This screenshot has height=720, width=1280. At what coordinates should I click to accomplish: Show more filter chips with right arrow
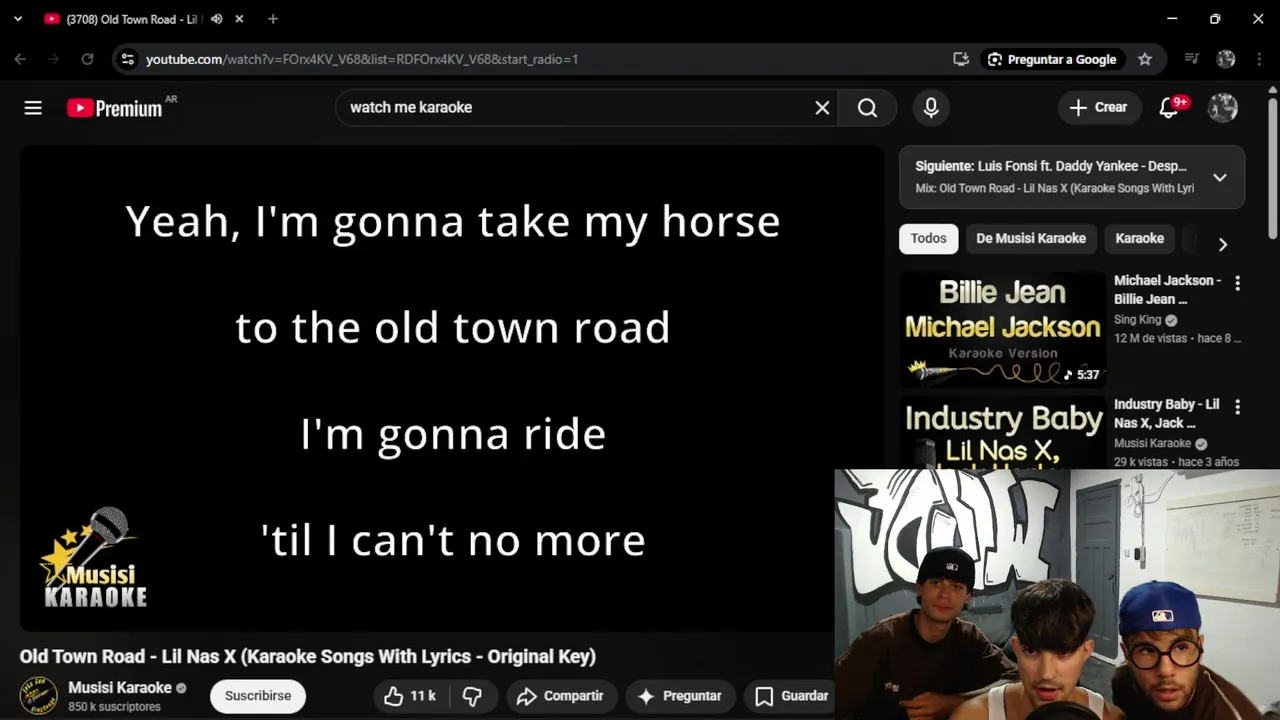(x=1222, y=244)
